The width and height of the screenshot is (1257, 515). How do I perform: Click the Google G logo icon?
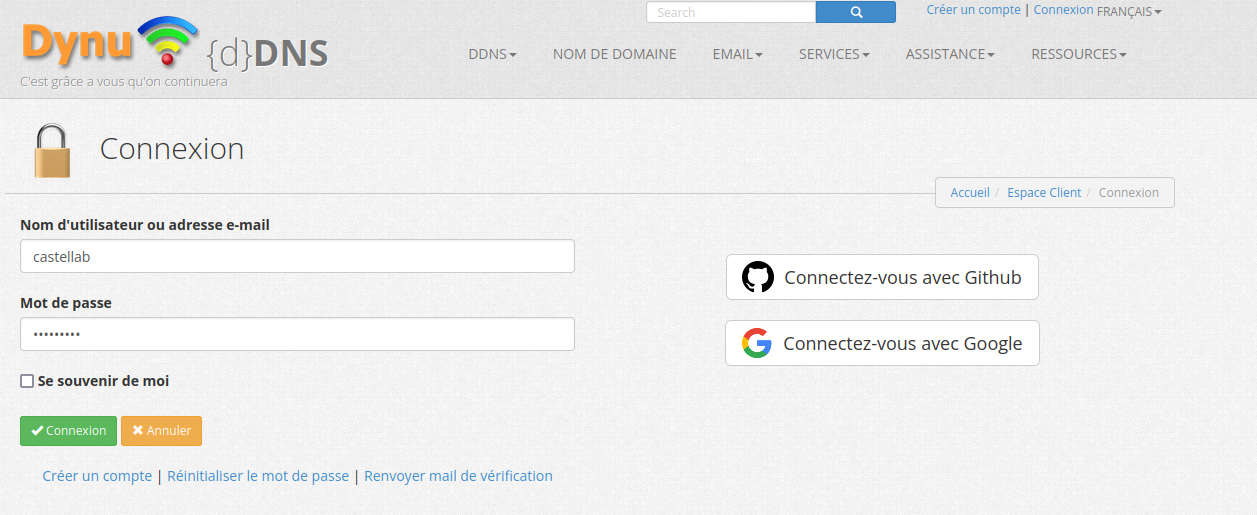(x=757, y=344)
